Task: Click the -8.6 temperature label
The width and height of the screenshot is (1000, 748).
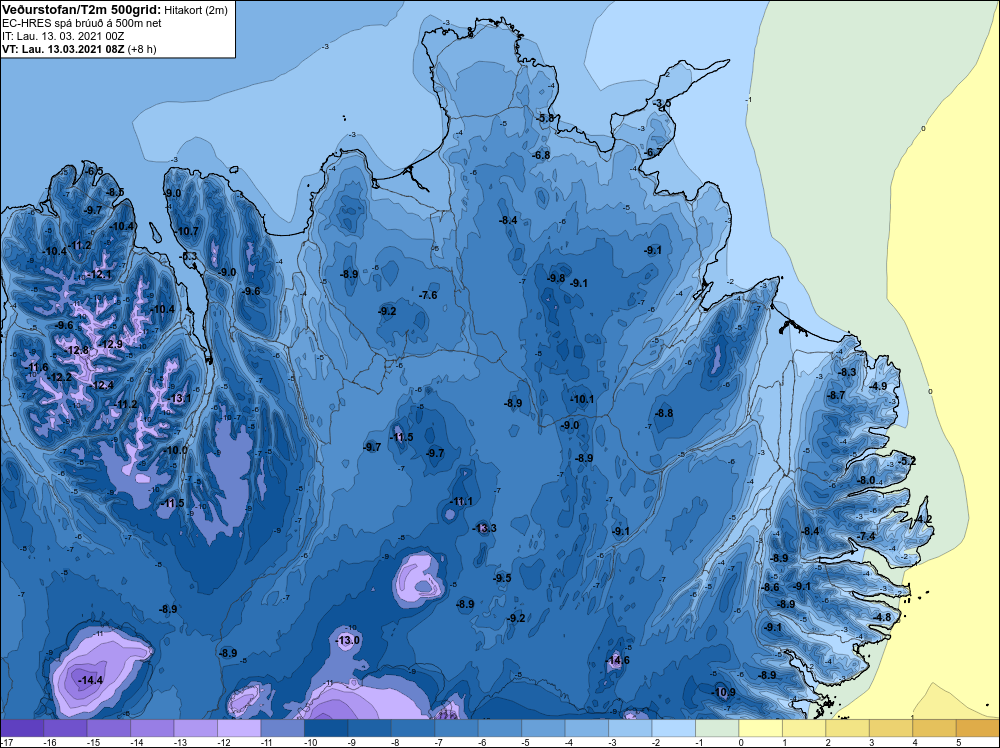Action: pyautogui.click(x=770, y=587)
